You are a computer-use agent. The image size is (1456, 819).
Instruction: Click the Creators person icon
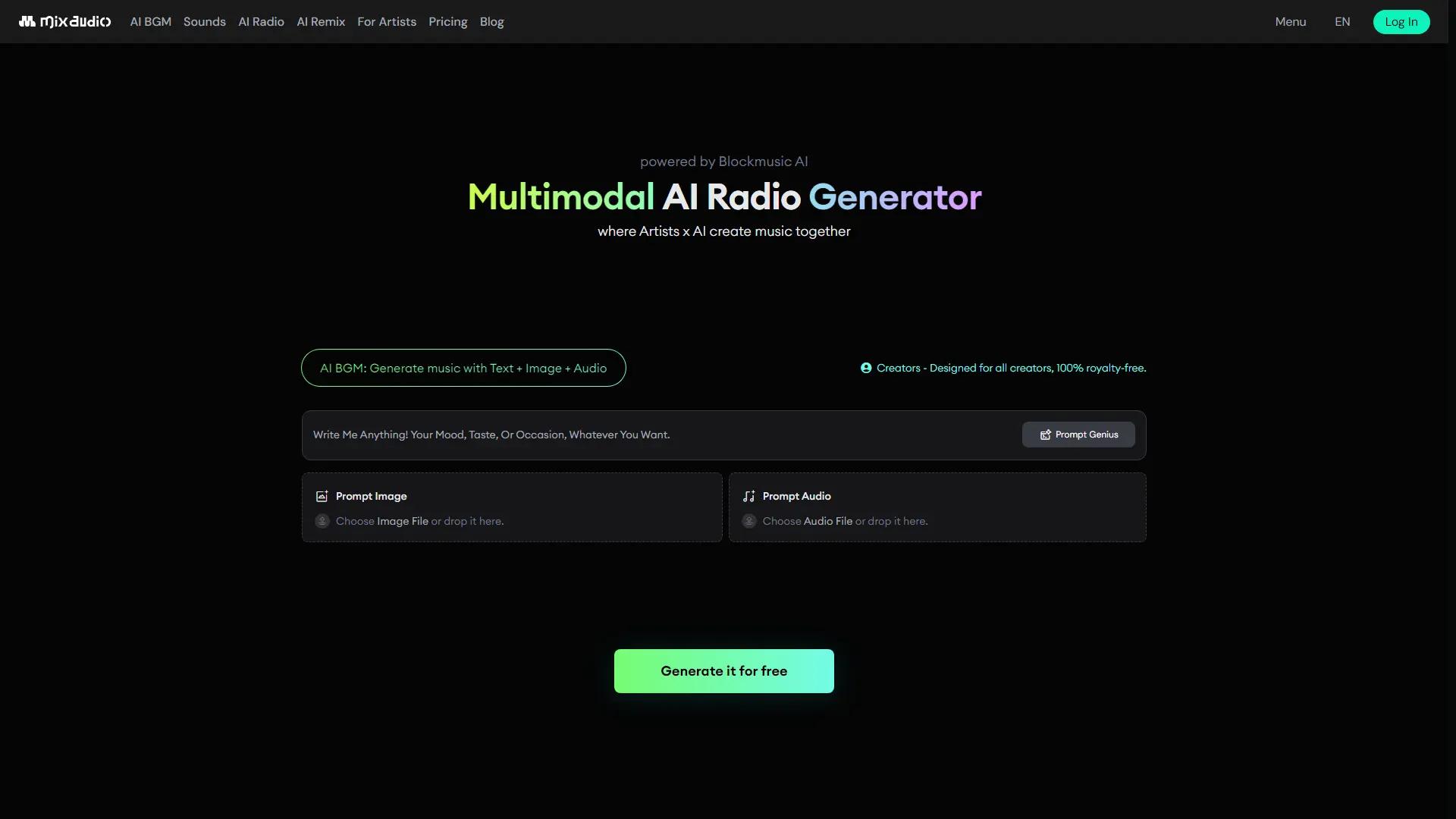pyautogui.click(x=866, y=368)
